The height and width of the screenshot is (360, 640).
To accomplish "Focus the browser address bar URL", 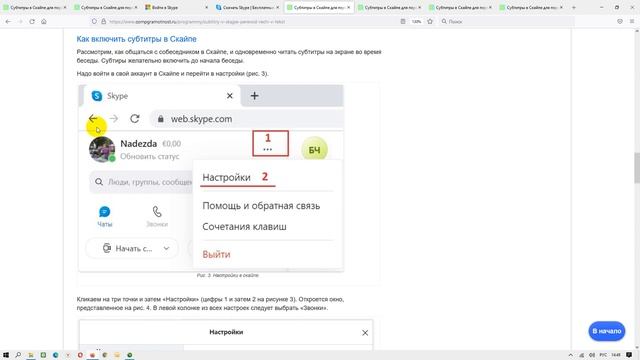I will click(197, 22).
